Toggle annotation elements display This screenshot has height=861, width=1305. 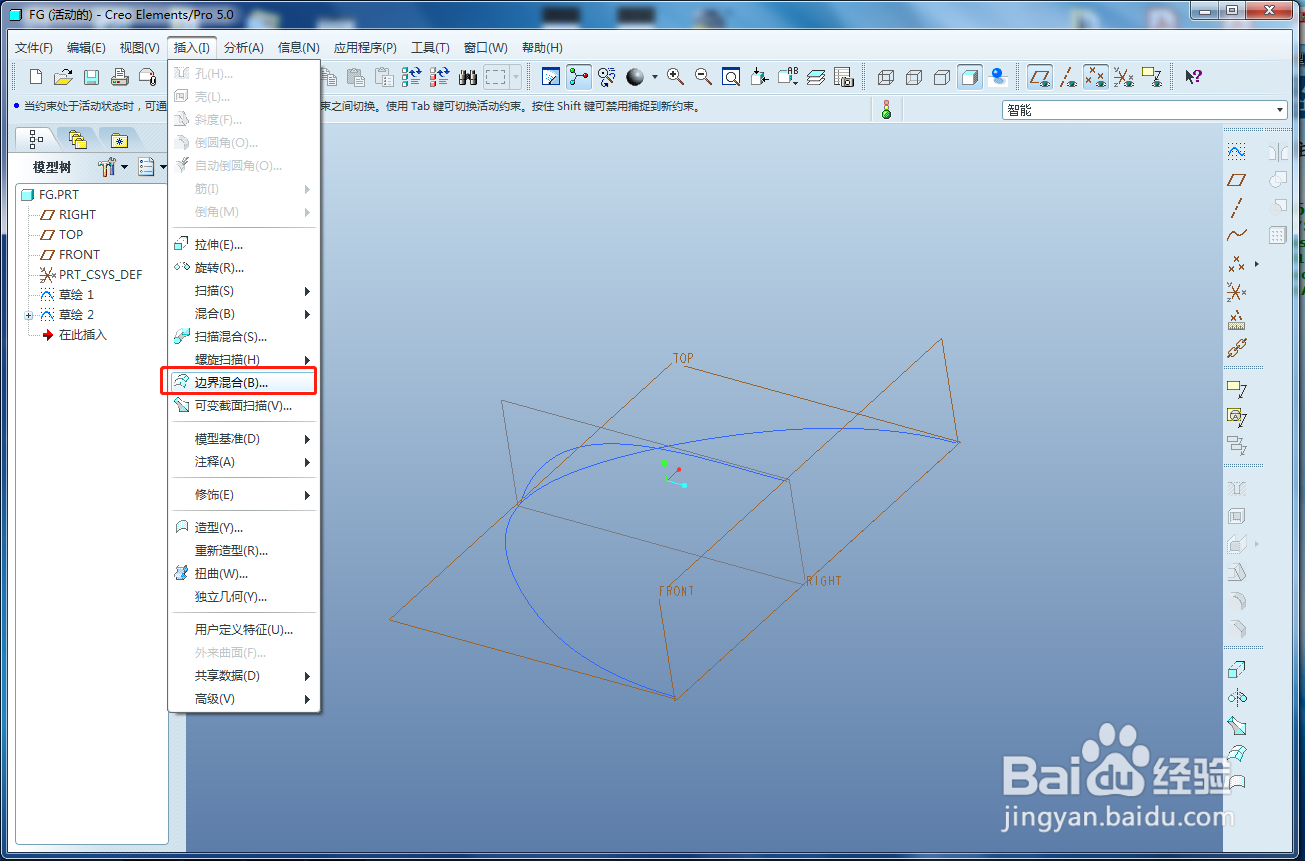1152,77
